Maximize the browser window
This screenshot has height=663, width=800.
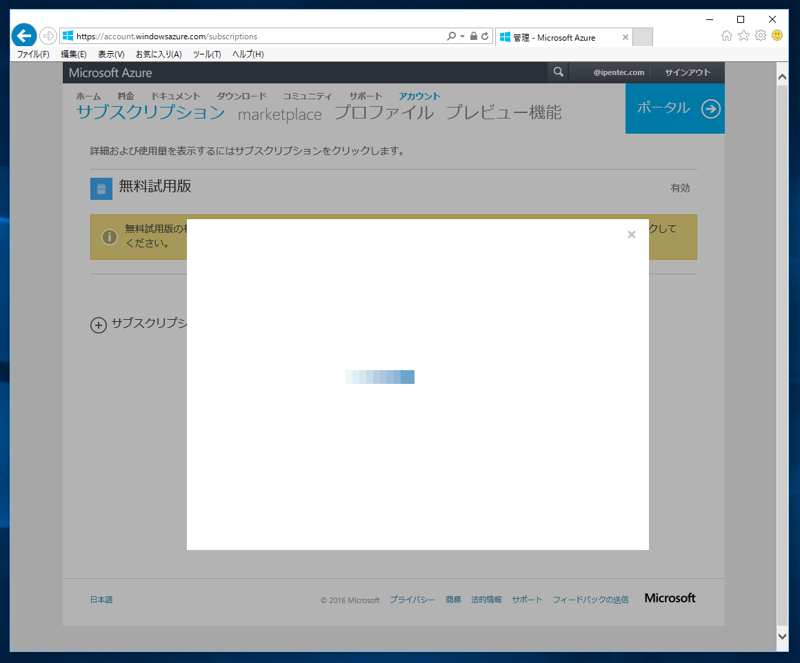741,19
